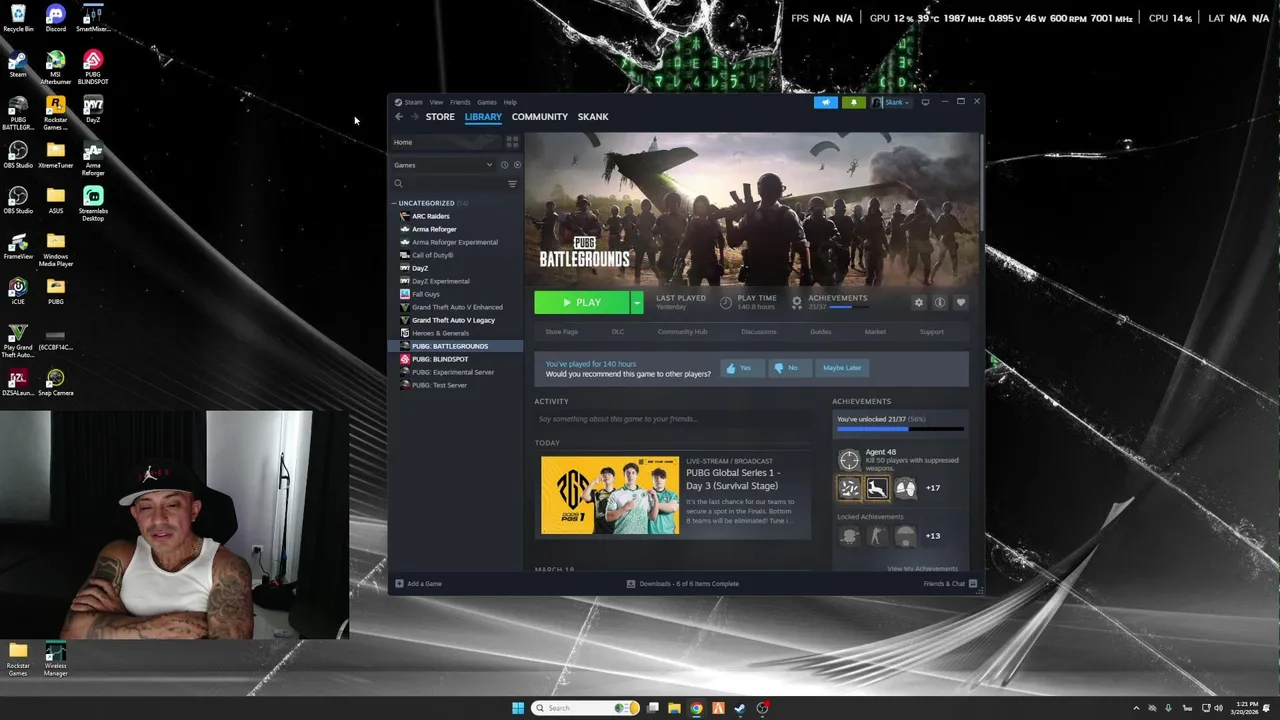Image resolution: width=1280 pixels, height=720 pixels.
Task: Open the DLC link
Action: 618,332
